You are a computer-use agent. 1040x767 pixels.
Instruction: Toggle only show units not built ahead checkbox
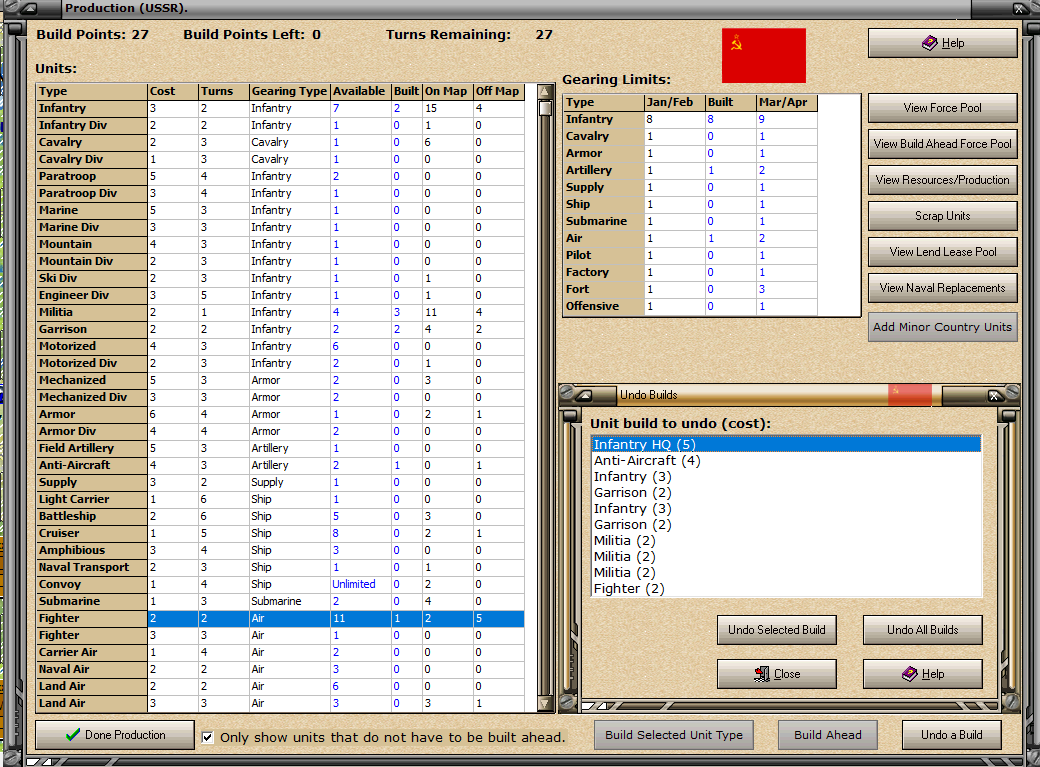[208, 737]
